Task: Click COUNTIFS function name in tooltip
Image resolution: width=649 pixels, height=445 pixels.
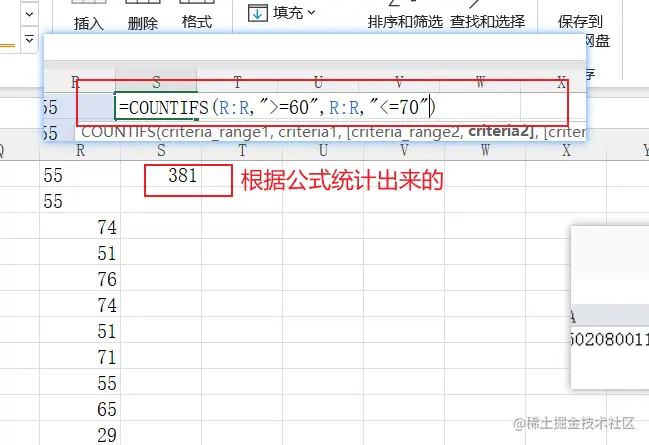Action: [118, 132]
